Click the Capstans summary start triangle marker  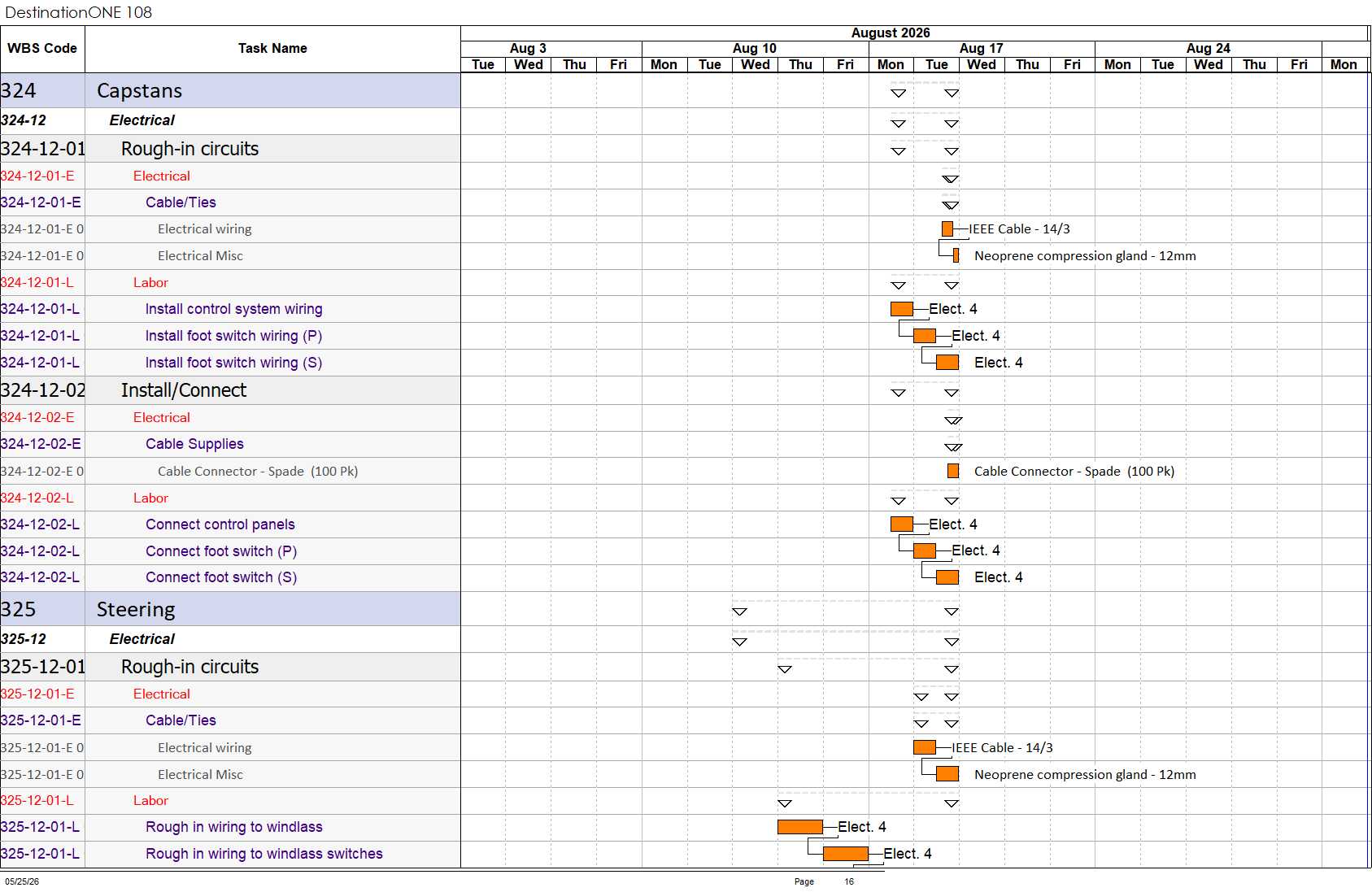898,94
